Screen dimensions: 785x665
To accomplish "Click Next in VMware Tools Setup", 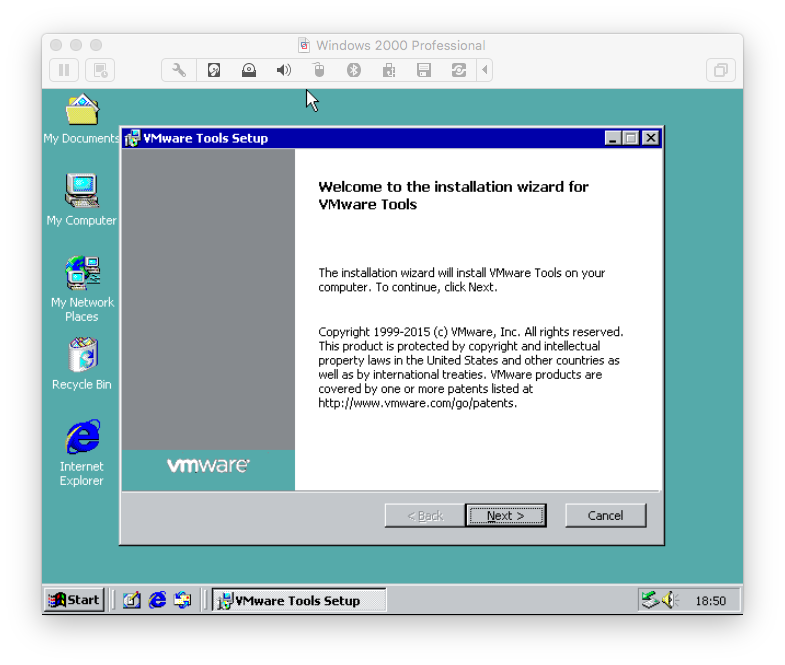I will click(x=506, y=515).
